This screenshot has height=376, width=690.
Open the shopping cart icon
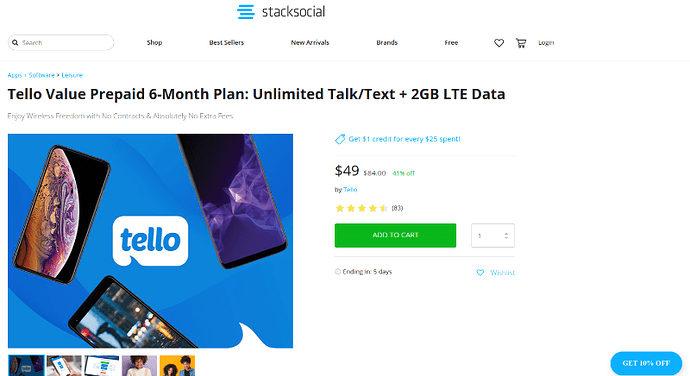521,43
